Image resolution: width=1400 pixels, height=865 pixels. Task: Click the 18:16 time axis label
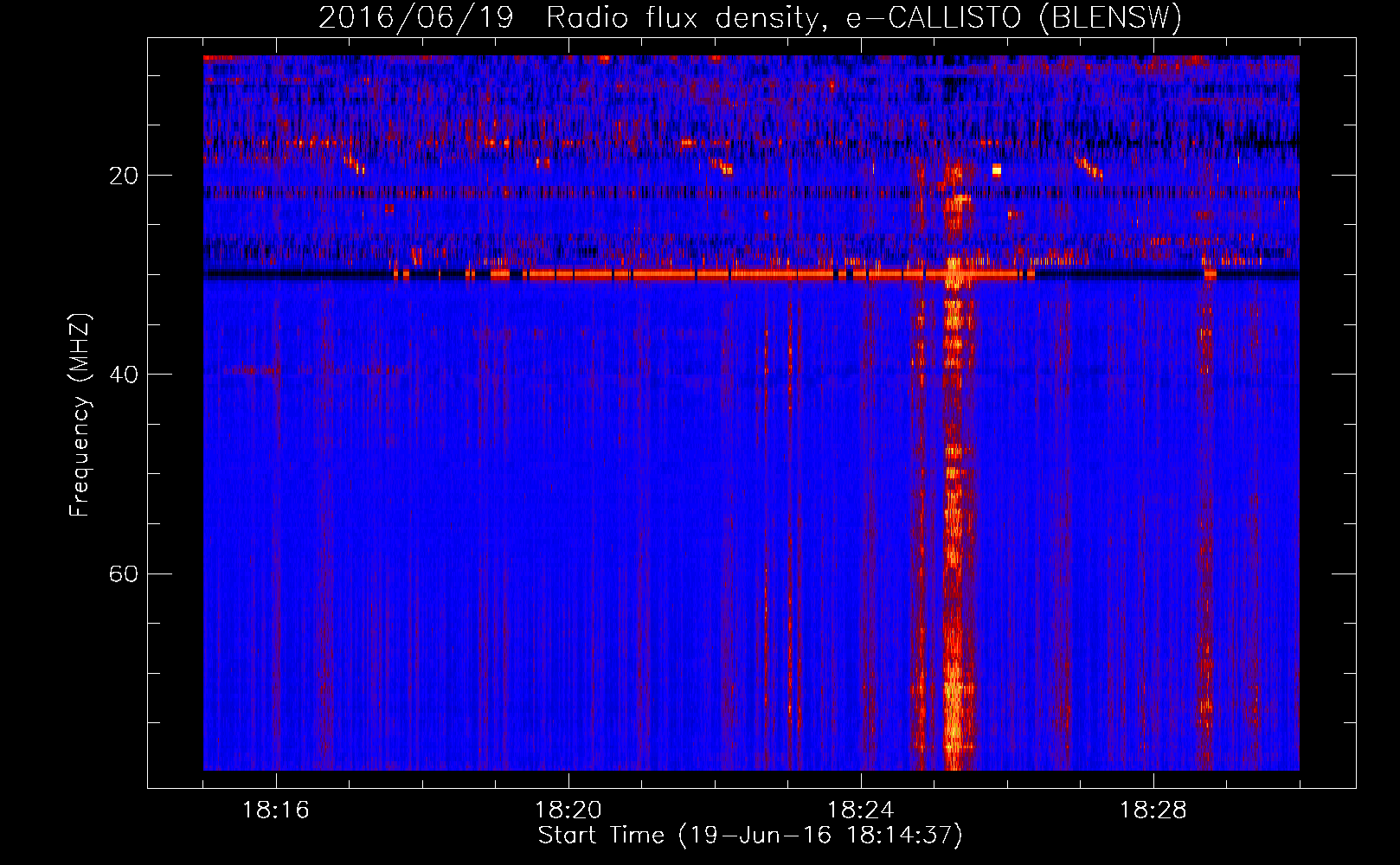coord(276,811)
